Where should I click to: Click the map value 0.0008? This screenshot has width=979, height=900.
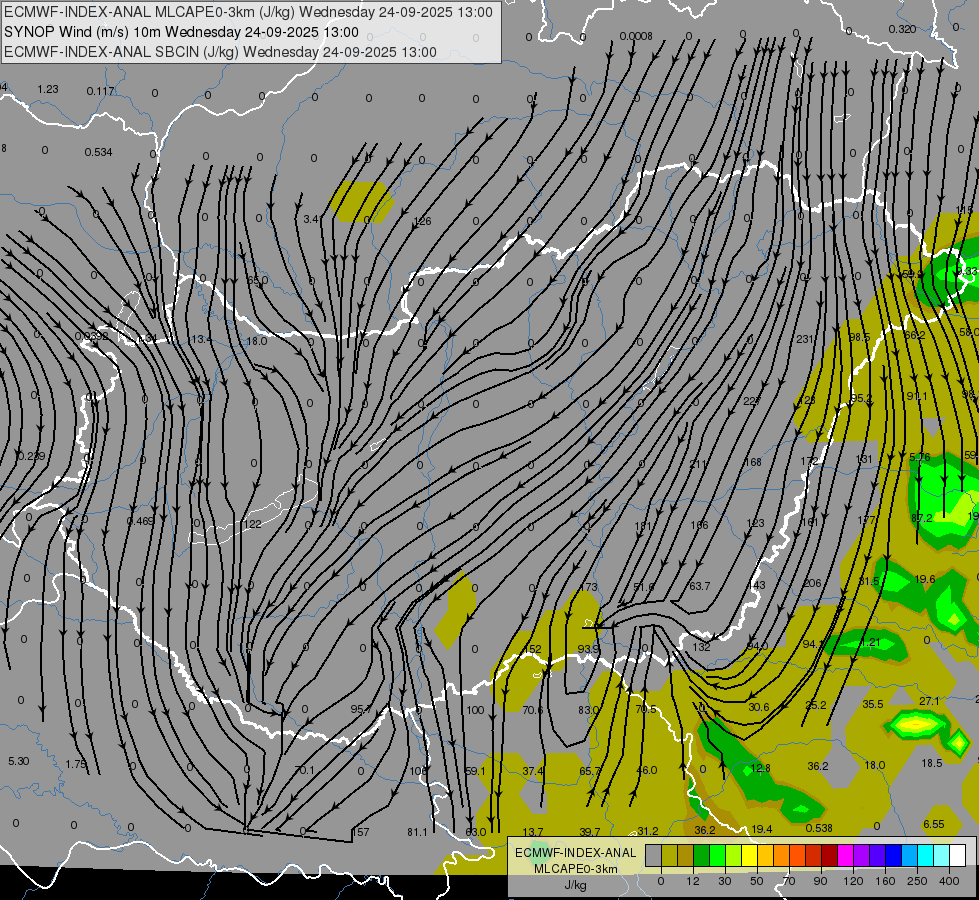(x=636, y=36)
